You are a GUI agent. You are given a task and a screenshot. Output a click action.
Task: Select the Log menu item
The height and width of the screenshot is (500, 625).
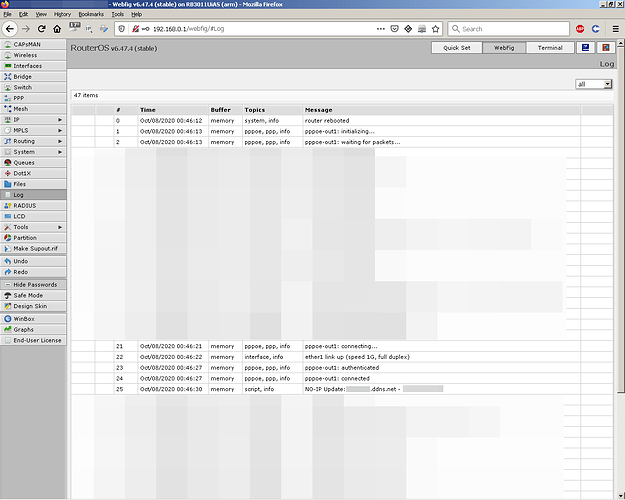click(x=33, y=195)
